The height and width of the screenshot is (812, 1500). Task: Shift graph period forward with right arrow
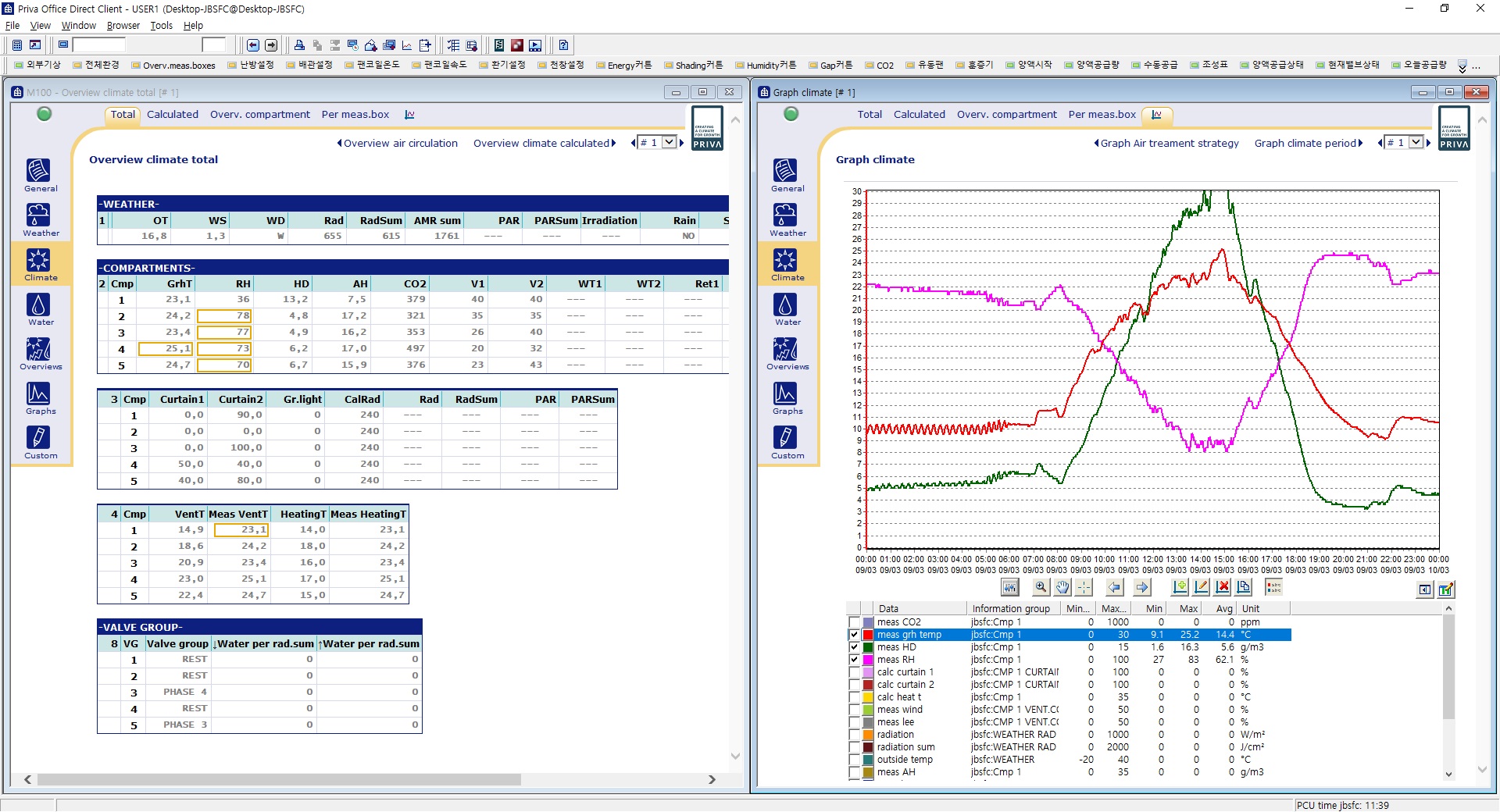click(x=1143, y=588)
